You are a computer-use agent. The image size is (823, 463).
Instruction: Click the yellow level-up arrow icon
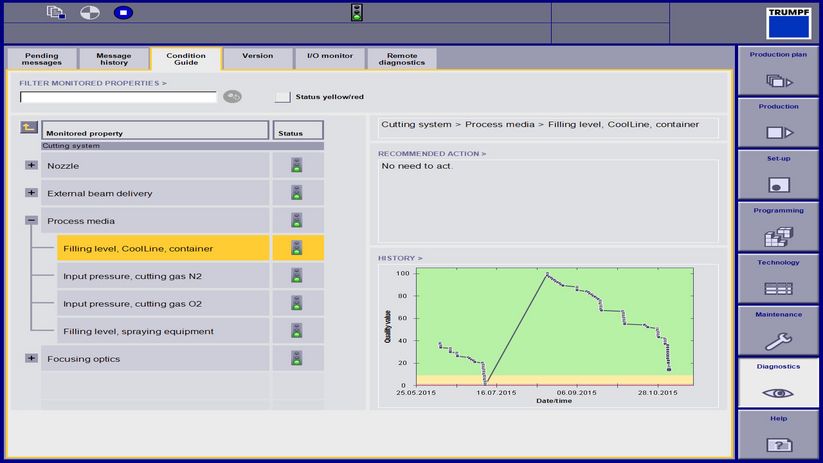pos(29,127)
